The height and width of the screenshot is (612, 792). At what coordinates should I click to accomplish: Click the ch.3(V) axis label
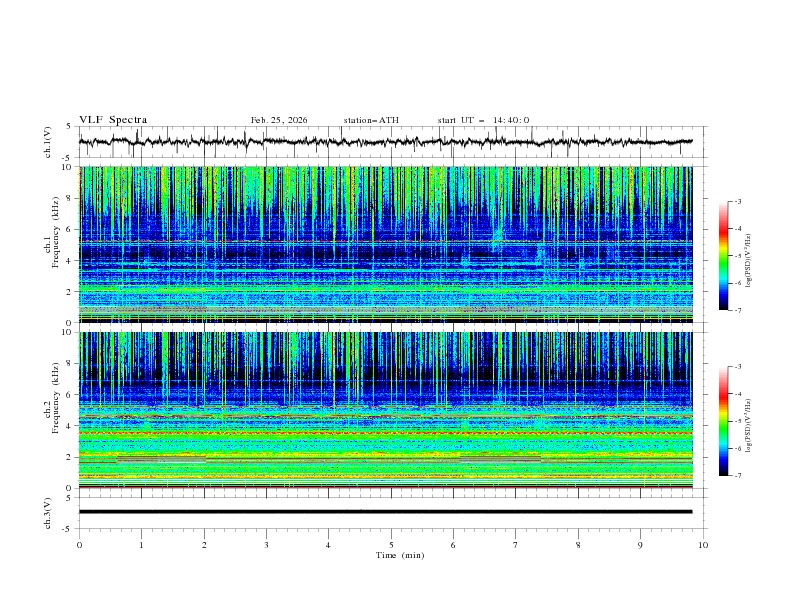pos(47,513)
